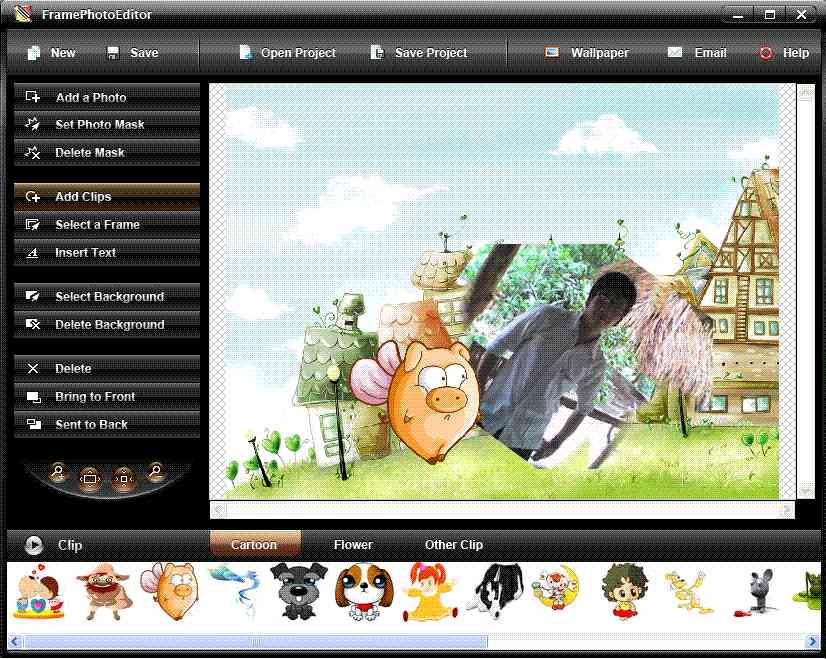Open Project from the top toolbar
Screen dimensions: 826x659
[288, 53]
